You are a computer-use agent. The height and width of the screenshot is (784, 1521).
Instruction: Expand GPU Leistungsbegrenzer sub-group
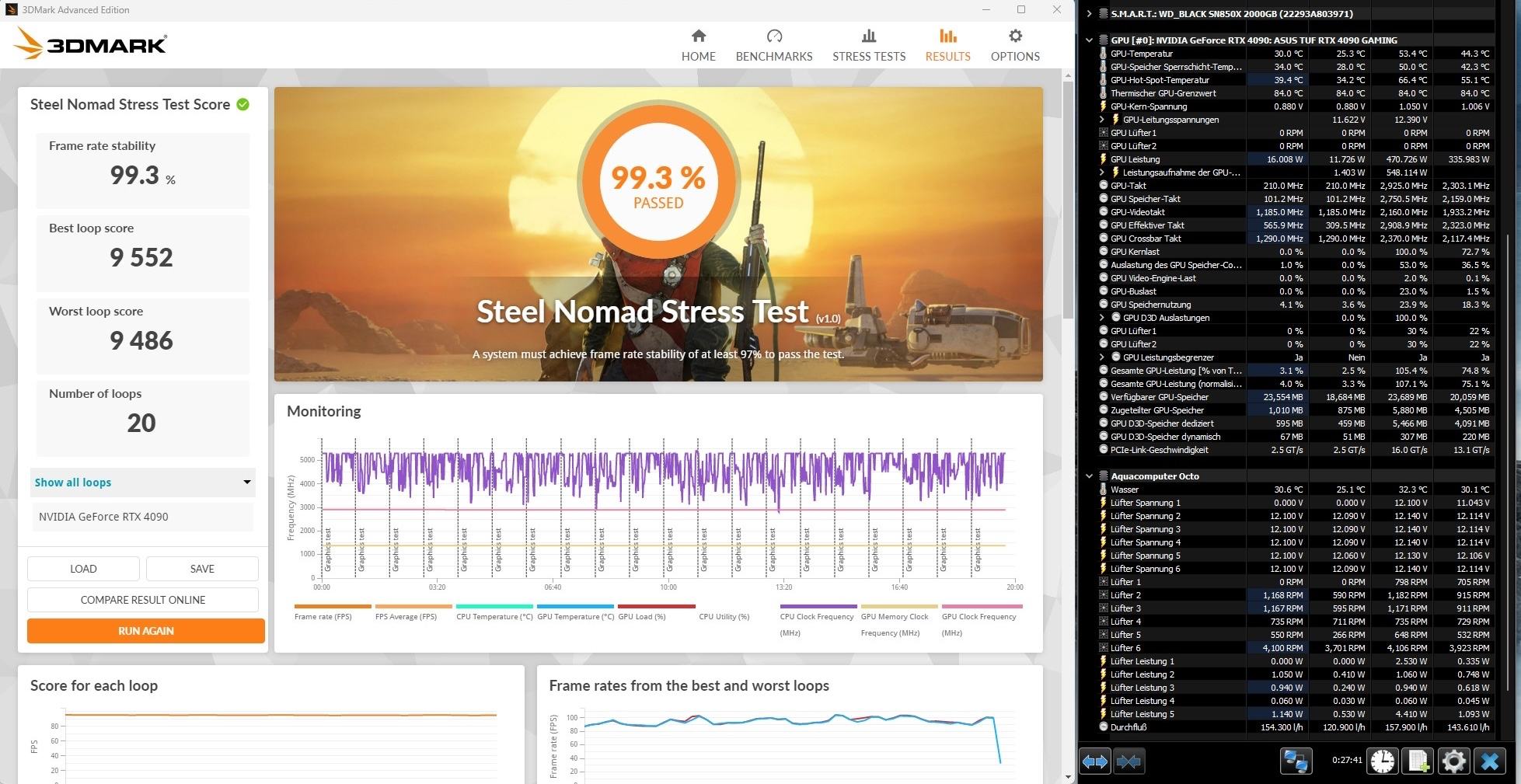[1102, 357]
